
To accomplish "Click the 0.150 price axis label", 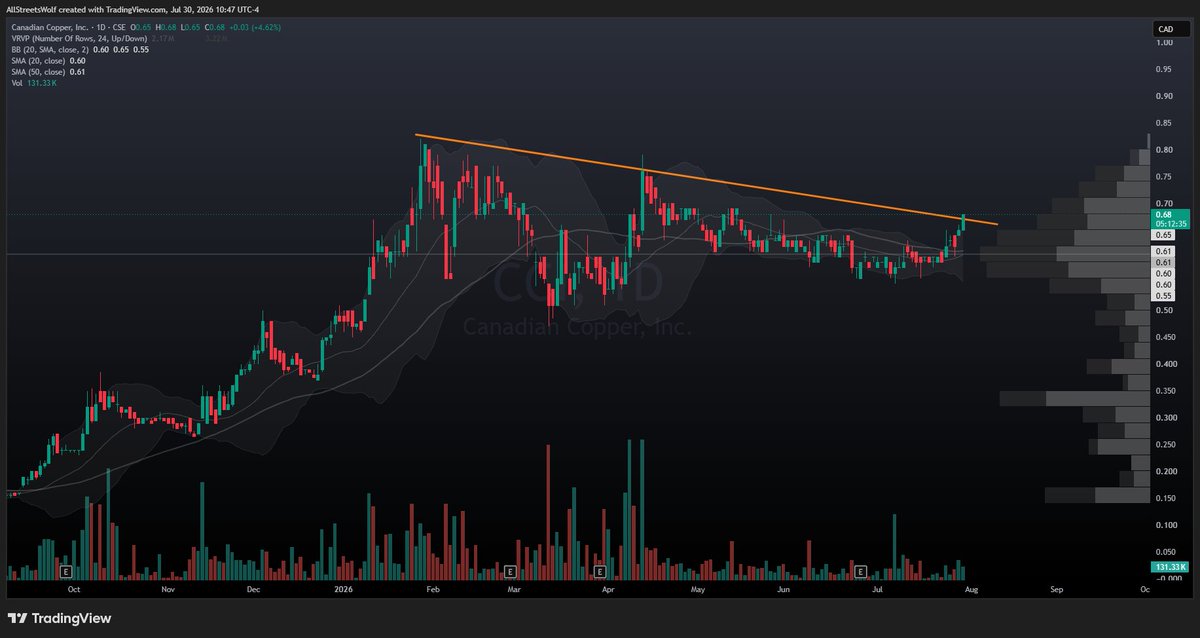I will (1165, 498).
